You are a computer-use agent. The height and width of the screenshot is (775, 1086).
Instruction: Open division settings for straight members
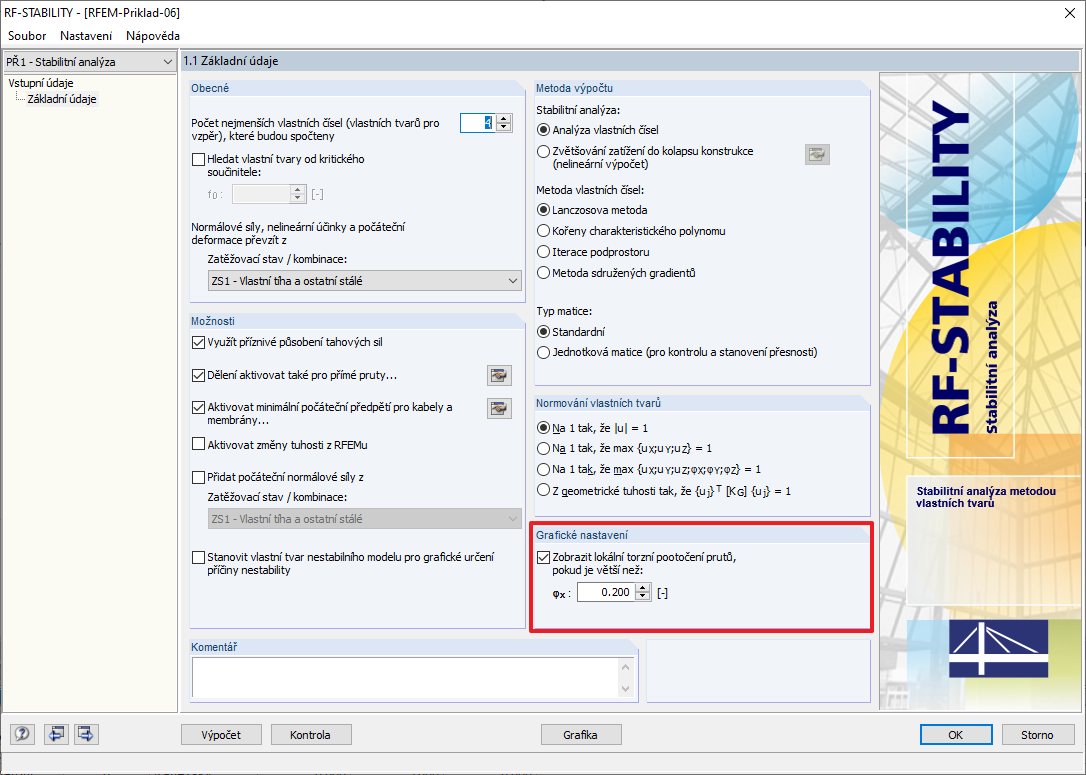click(499, 375)
